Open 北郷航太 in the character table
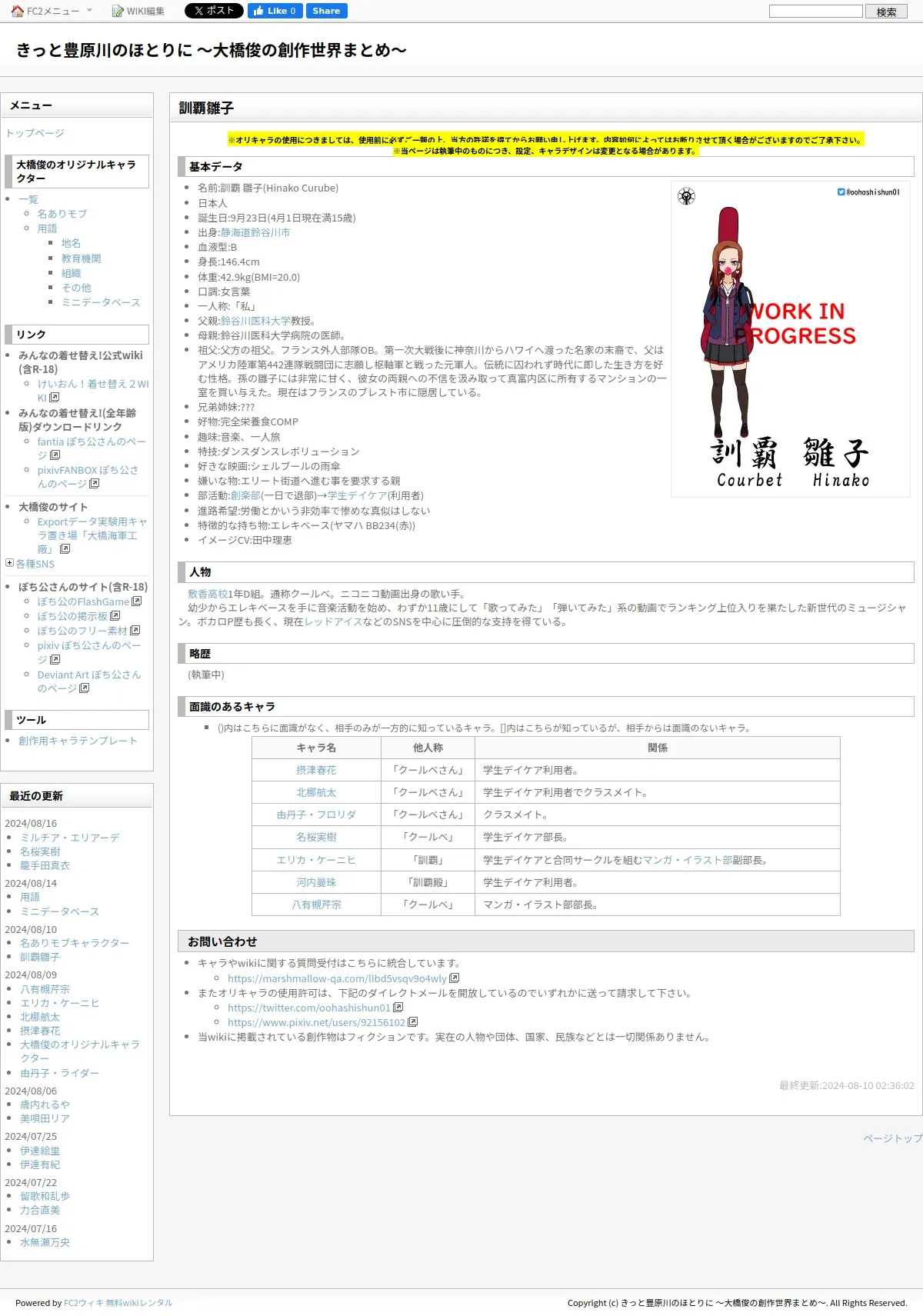Screen dimensions: 923x1316 point(316,792)
